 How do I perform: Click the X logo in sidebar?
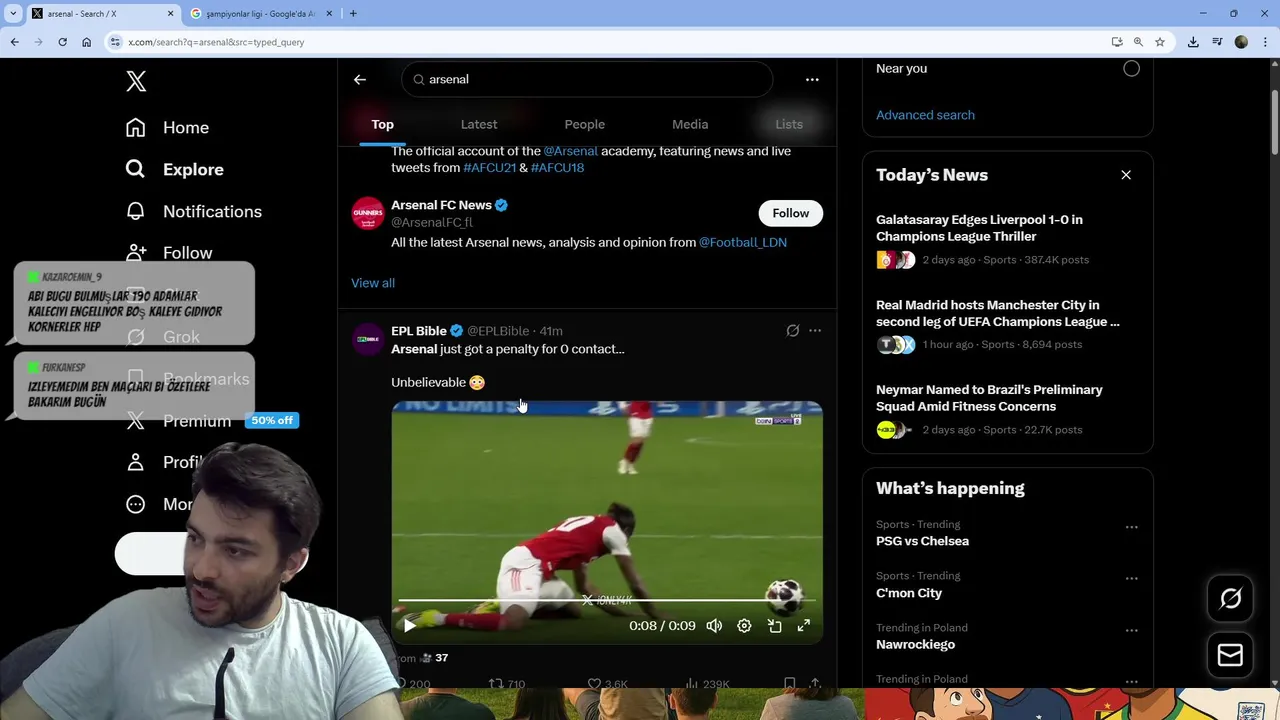[136, 81]
